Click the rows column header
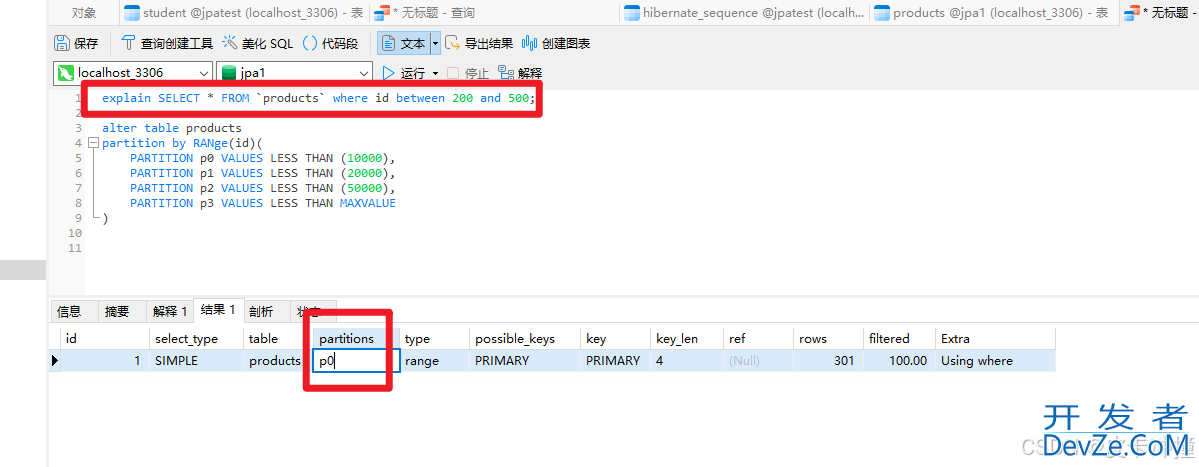Viewport: 1199px width, 467px height. point(829,339)
